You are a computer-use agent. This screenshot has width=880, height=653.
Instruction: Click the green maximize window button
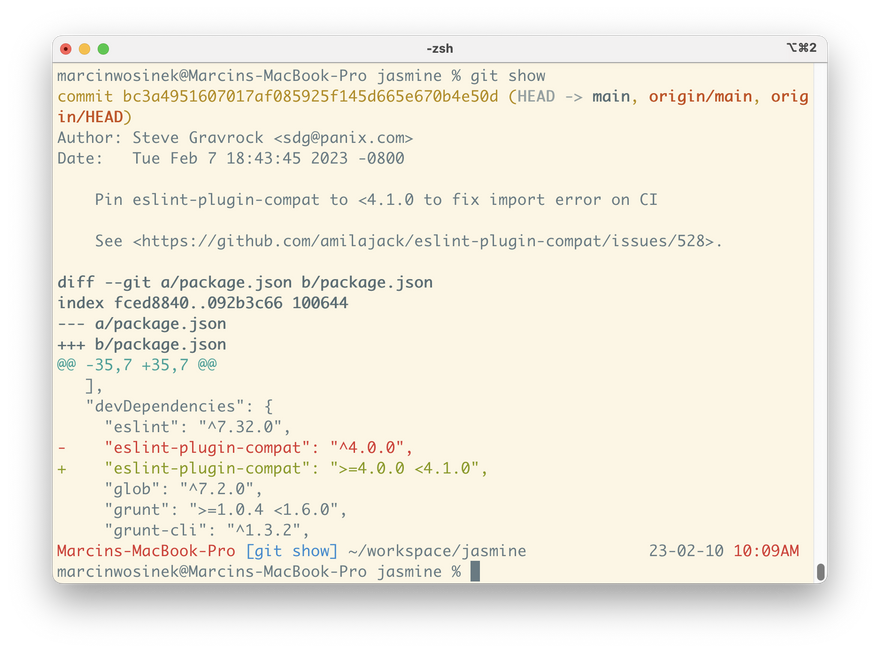point(103,48)
